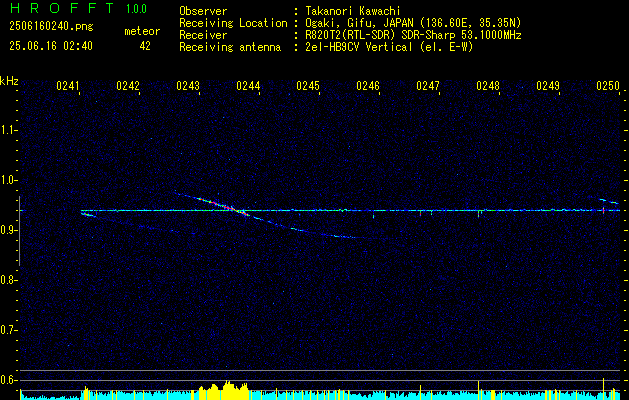Select location Ogaki, Gifu, JAPAN text
The height and width of the screenshot is (400, 629).
[x=357, y=23]
